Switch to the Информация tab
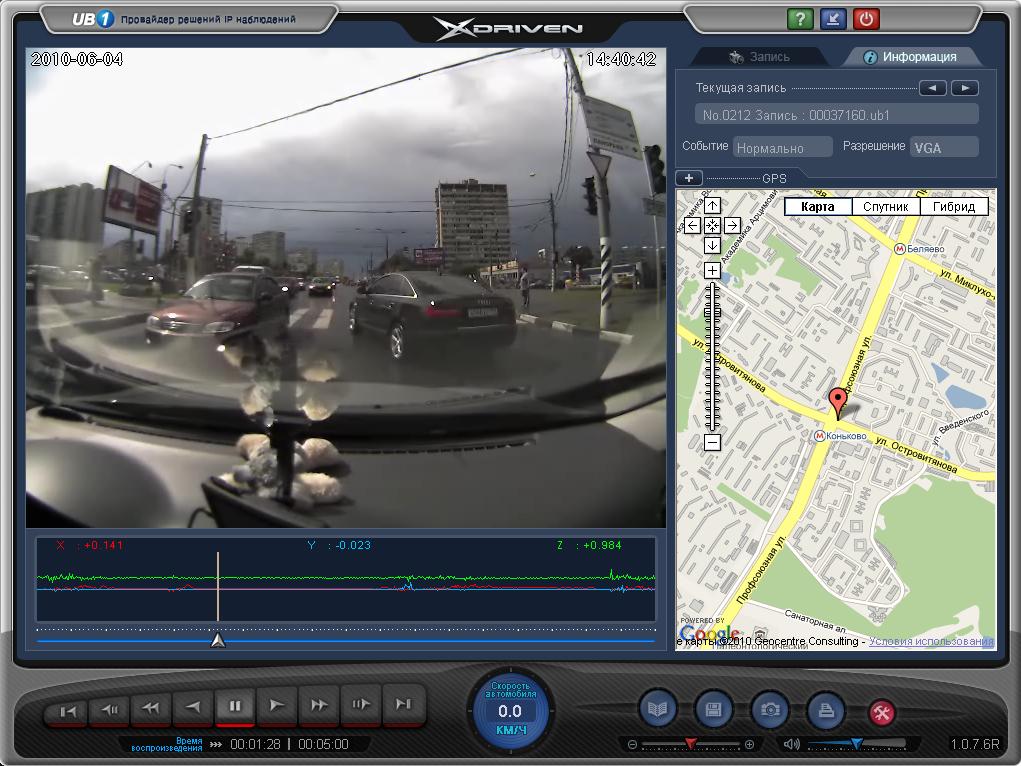 pos(910,57)
